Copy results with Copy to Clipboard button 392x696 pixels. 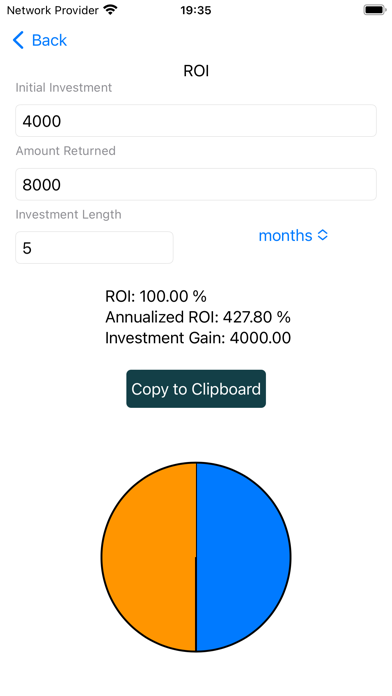[x=196, y=389]
